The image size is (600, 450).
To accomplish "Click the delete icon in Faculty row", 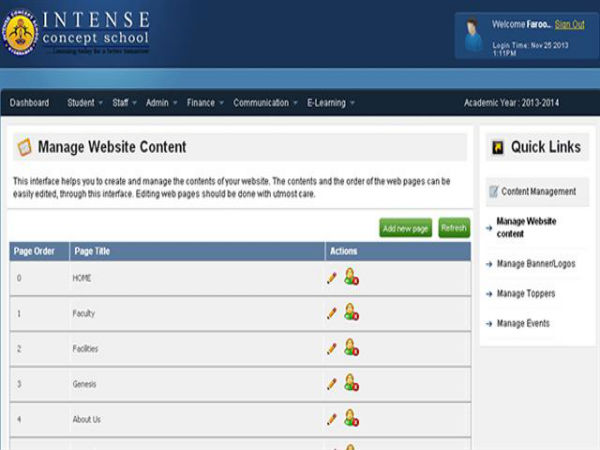I will (x=351, y=312).
